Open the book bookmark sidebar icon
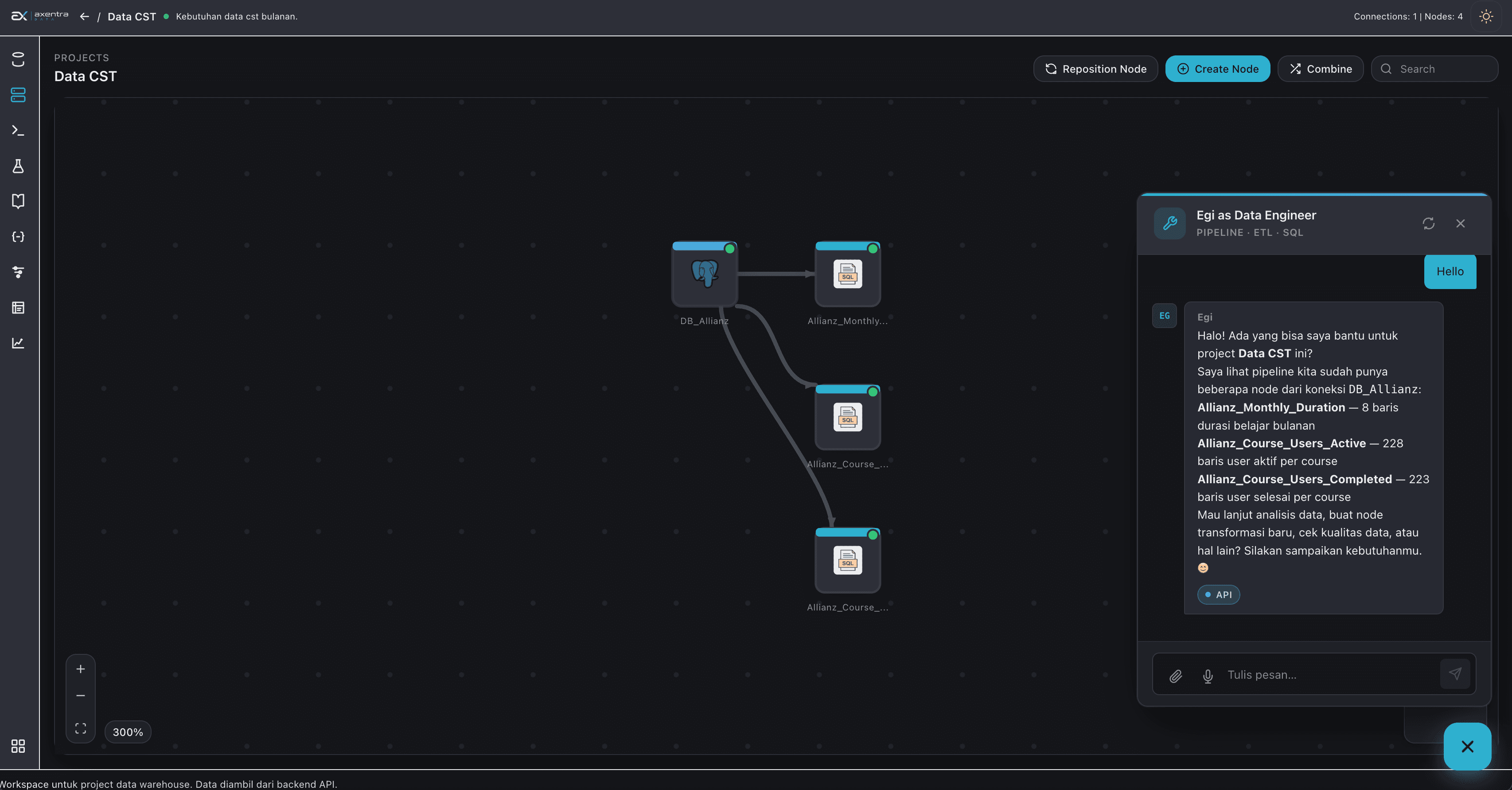1512x790 pixels. [18, 201]
